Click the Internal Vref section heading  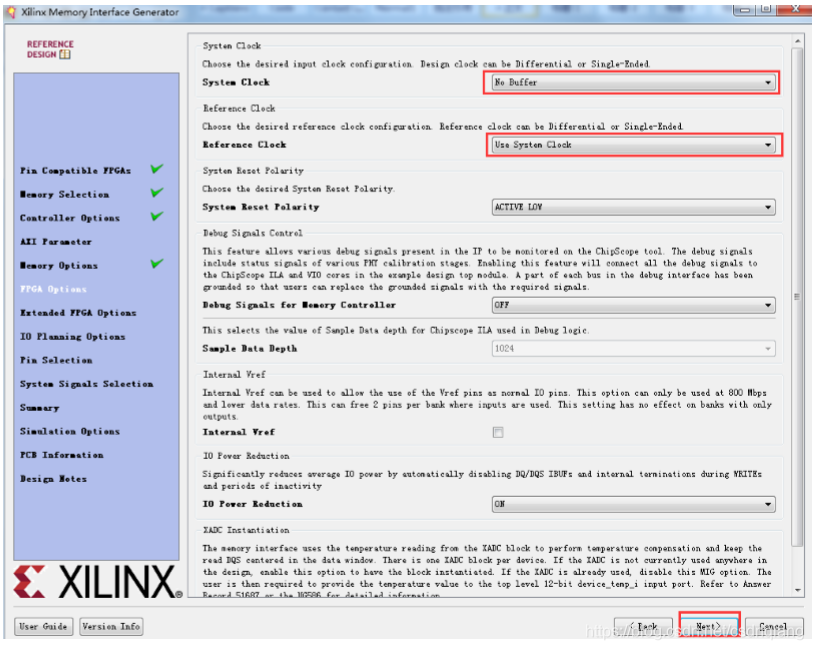(x=234, y=375)
